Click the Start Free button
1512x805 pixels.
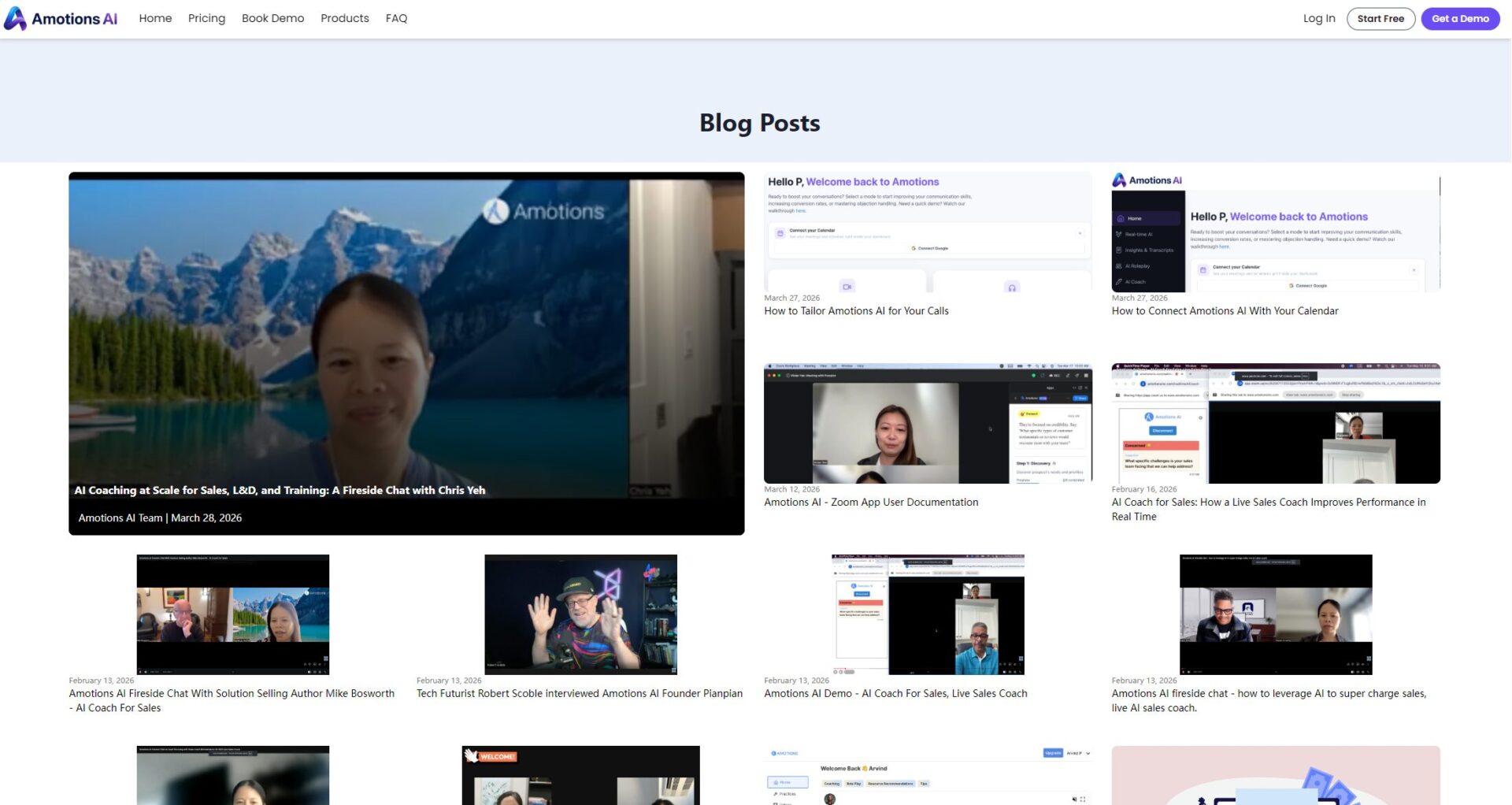click(1380, 18)
